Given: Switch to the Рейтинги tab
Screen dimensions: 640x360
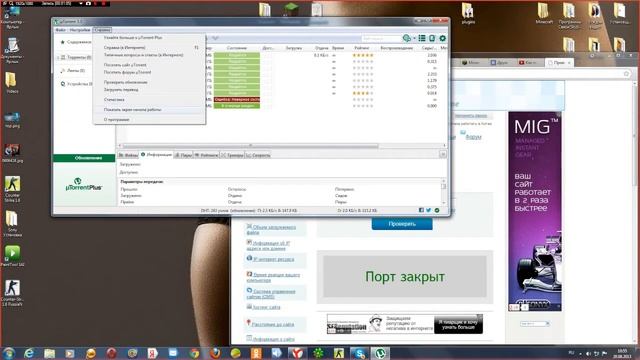Looking at the screenshot, I should pyautogui.click(x=206, y=155).
